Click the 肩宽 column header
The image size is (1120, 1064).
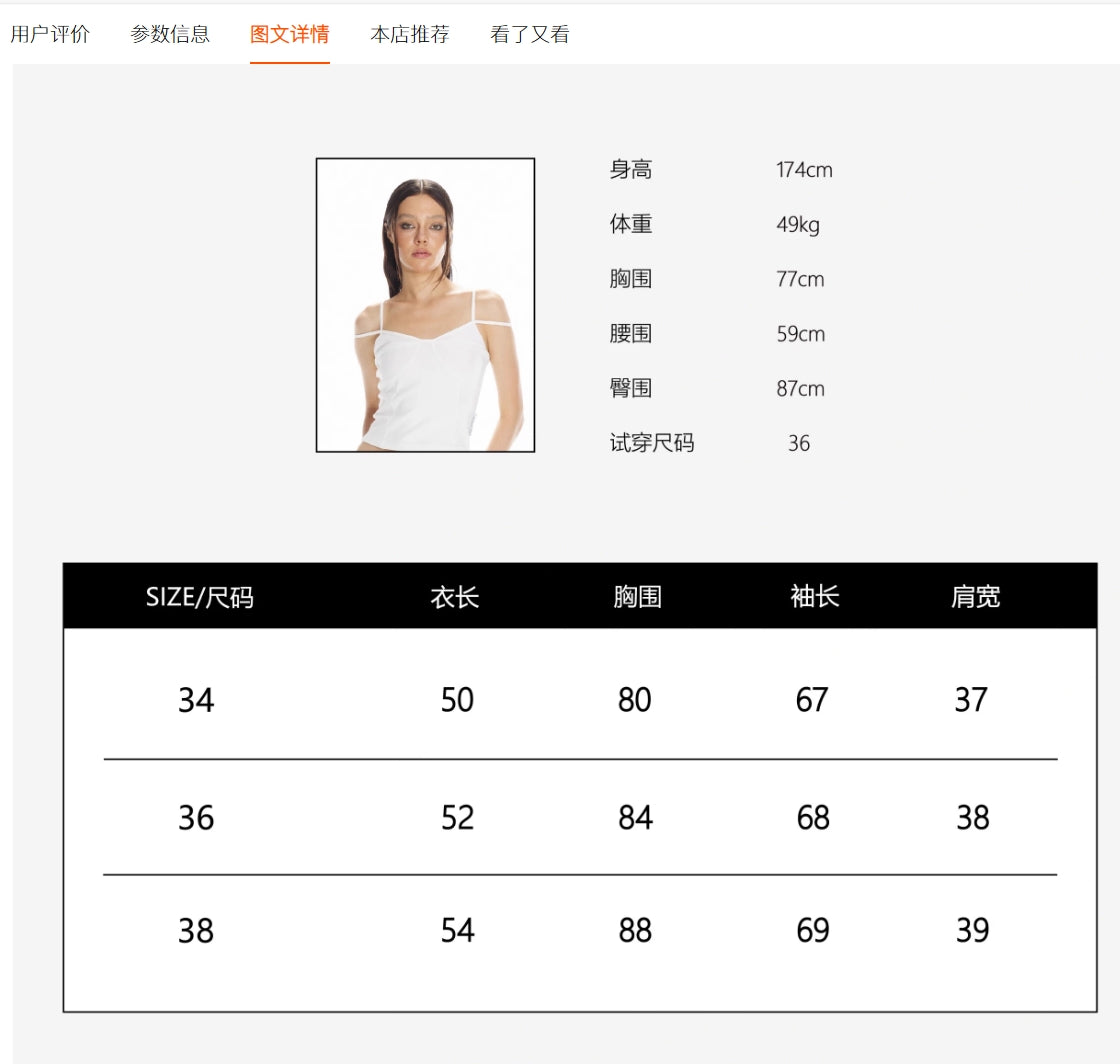[975, 597]
